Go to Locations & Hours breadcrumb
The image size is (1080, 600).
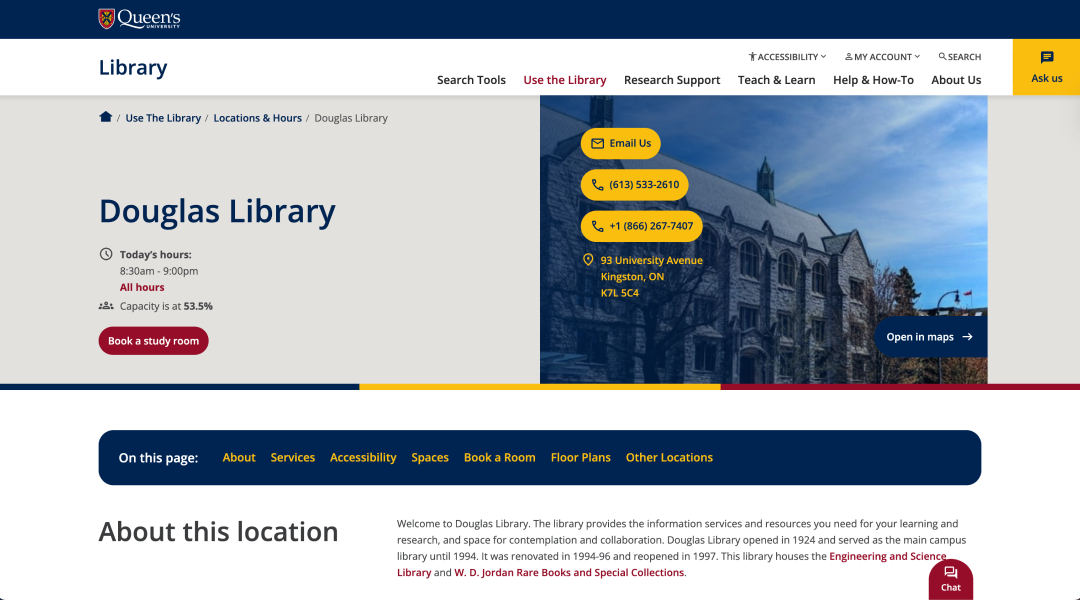[x=257, y=118]
